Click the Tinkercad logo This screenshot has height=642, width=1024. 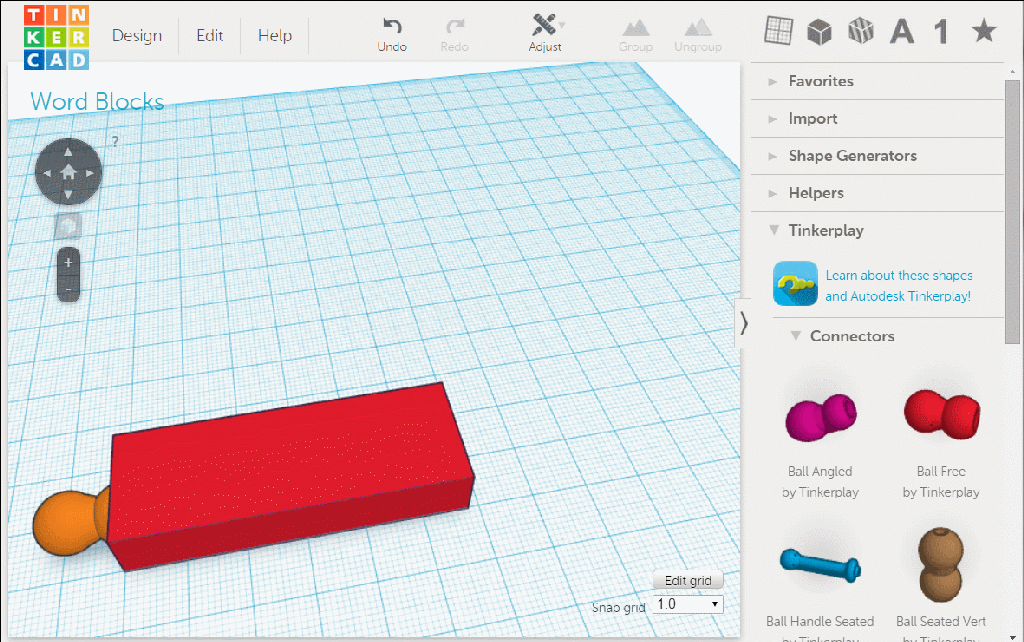coord(56,37)
